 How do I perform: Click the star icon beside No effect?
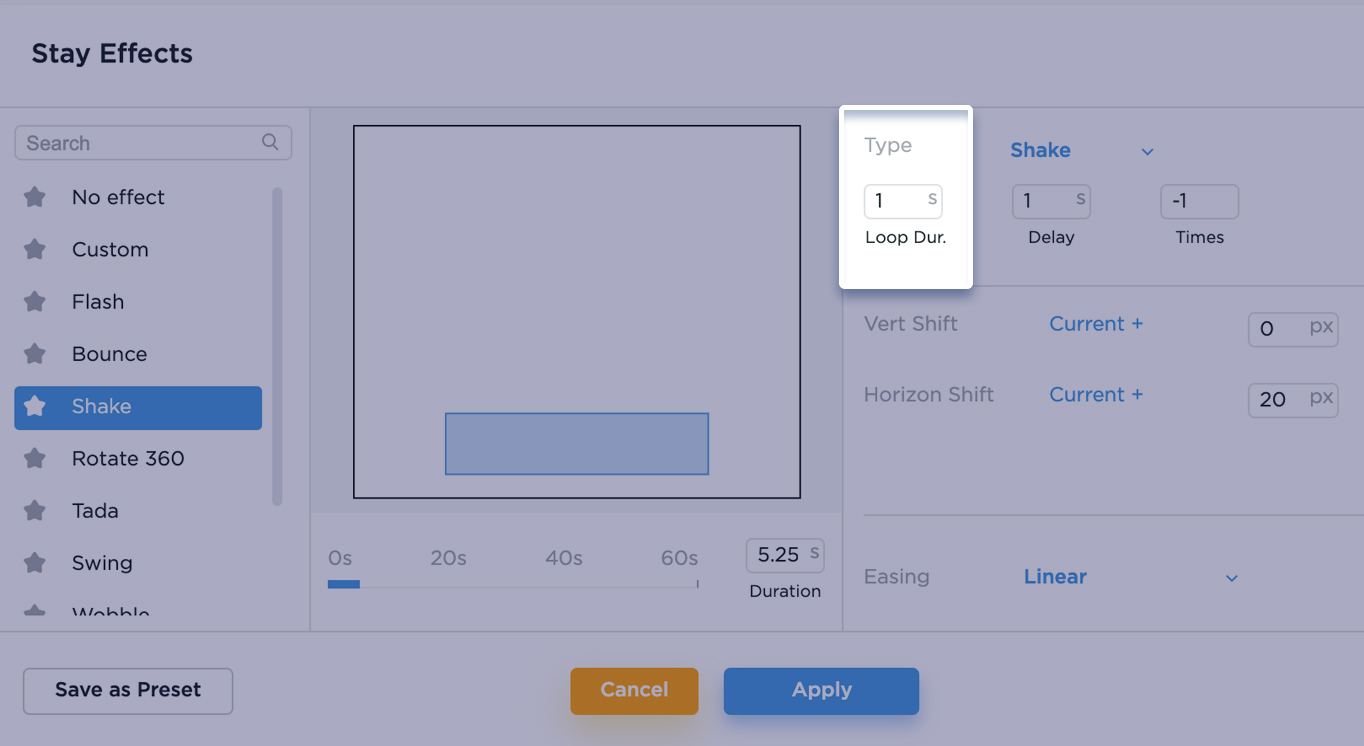click(x=35, y=197)
